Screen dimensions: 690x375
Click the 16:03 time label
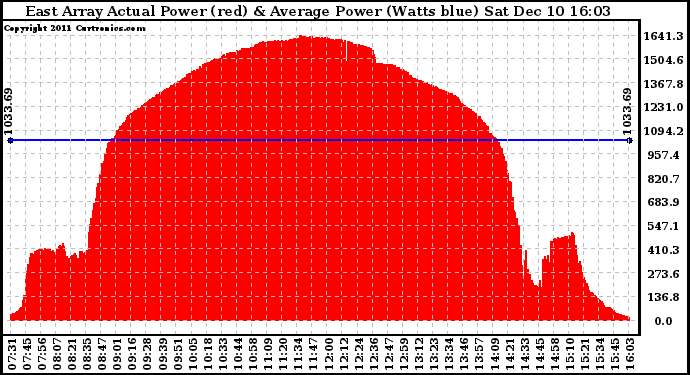tap(630, 354)
